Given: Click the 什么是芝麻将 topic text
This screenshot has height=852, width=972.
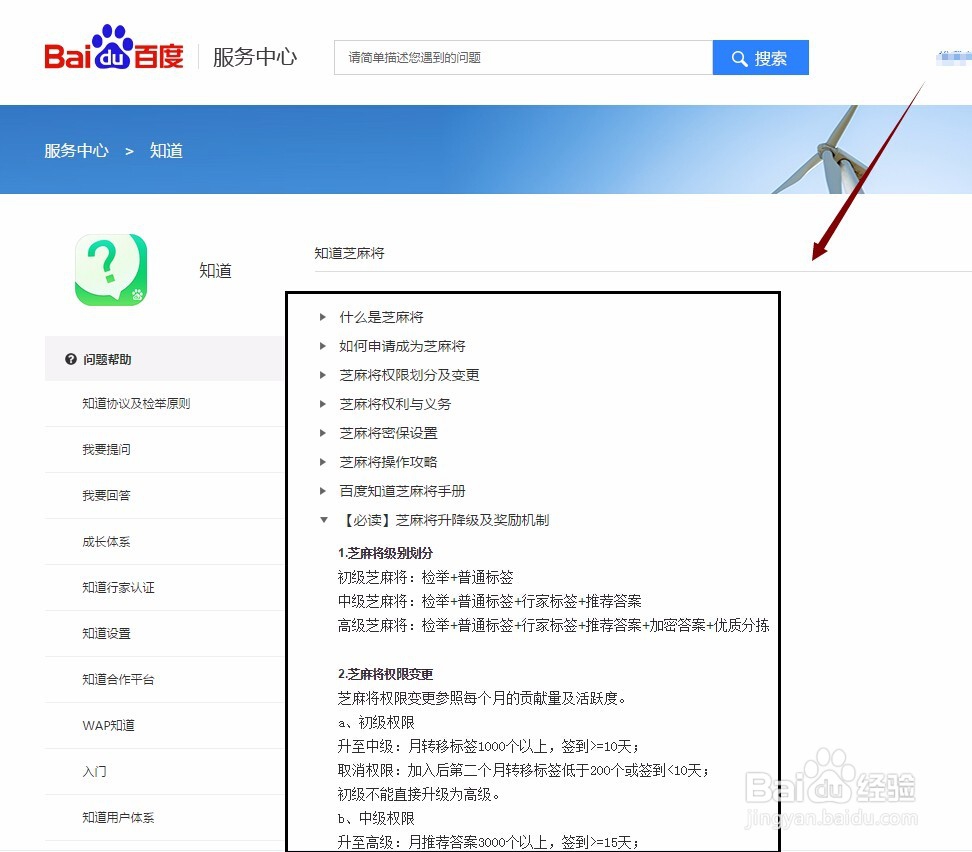Looking at the screenshot, I should (x=381, y=317).
